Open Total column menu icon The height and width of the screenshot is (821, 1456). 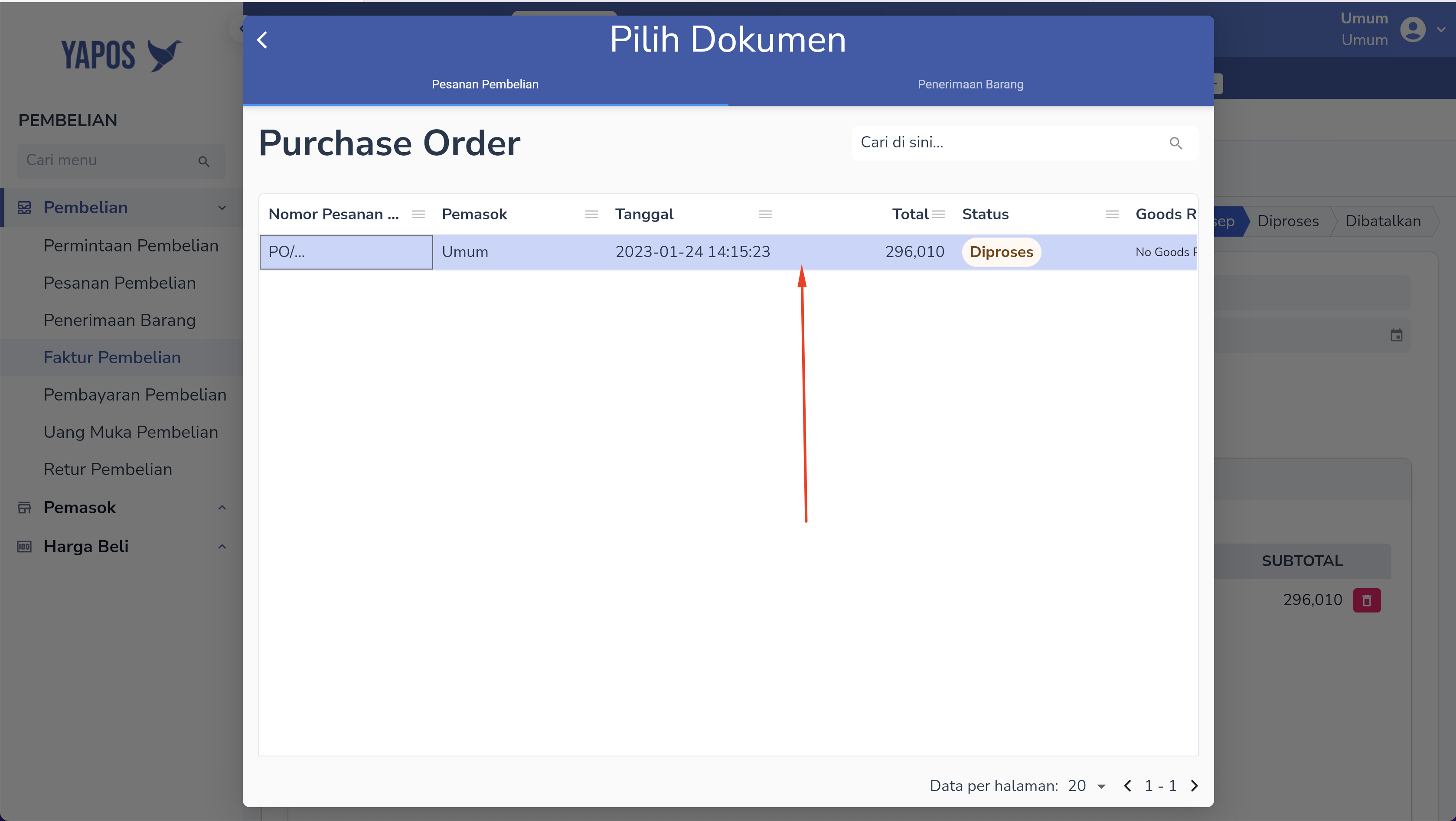click(x=939, y=214)
